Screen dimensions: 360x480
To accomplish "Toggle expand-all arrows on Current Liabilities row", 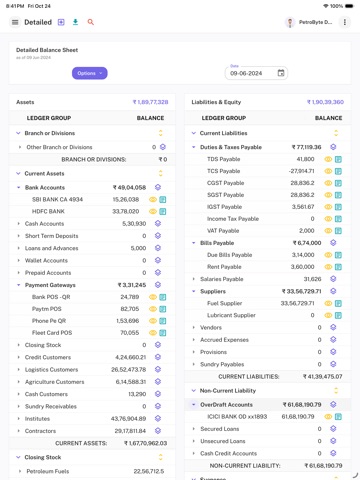I will click(x=336, y=133).
